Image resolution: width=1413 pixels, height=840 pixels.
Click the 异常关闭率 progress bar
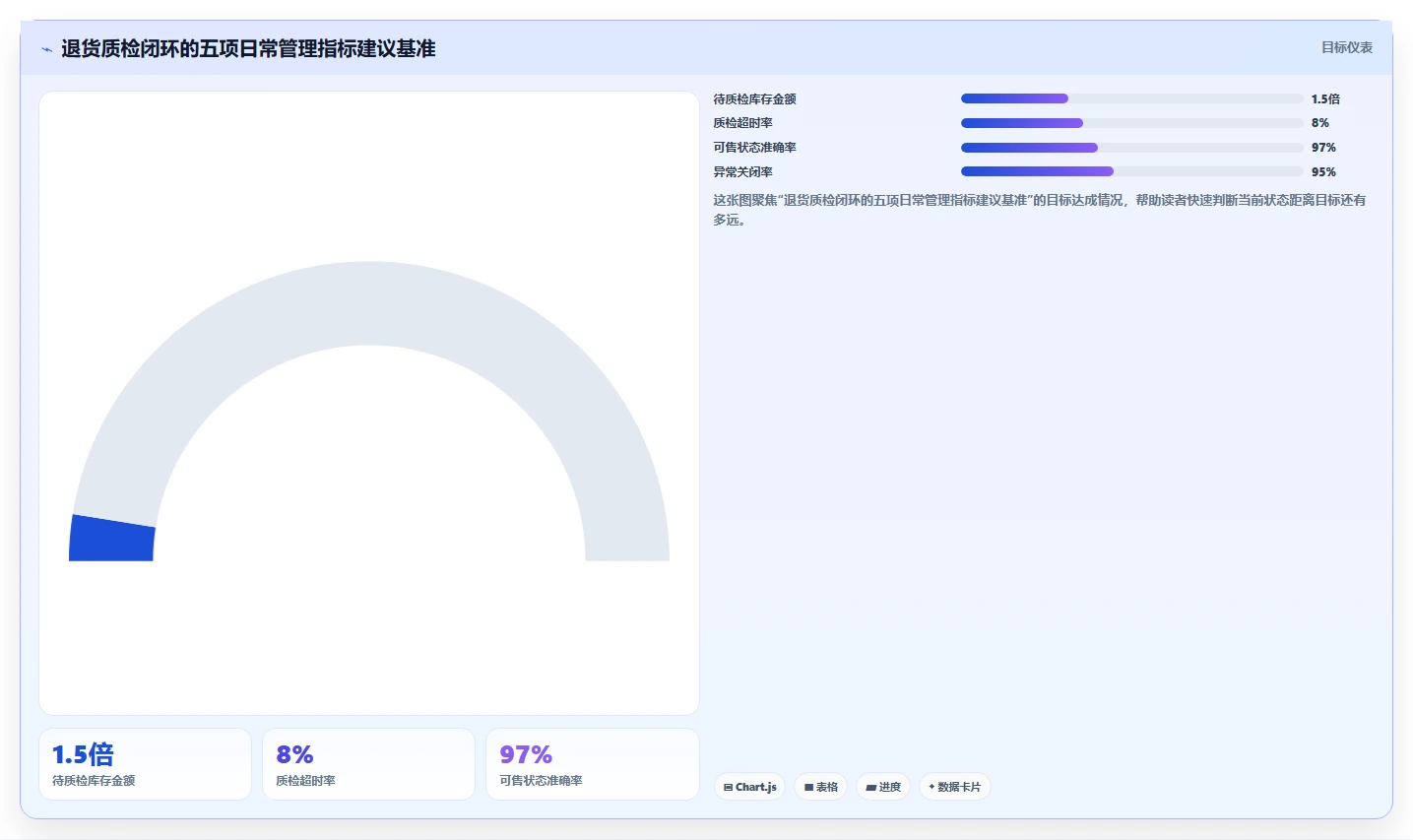pyautogui.click(x=1131, y=171)
